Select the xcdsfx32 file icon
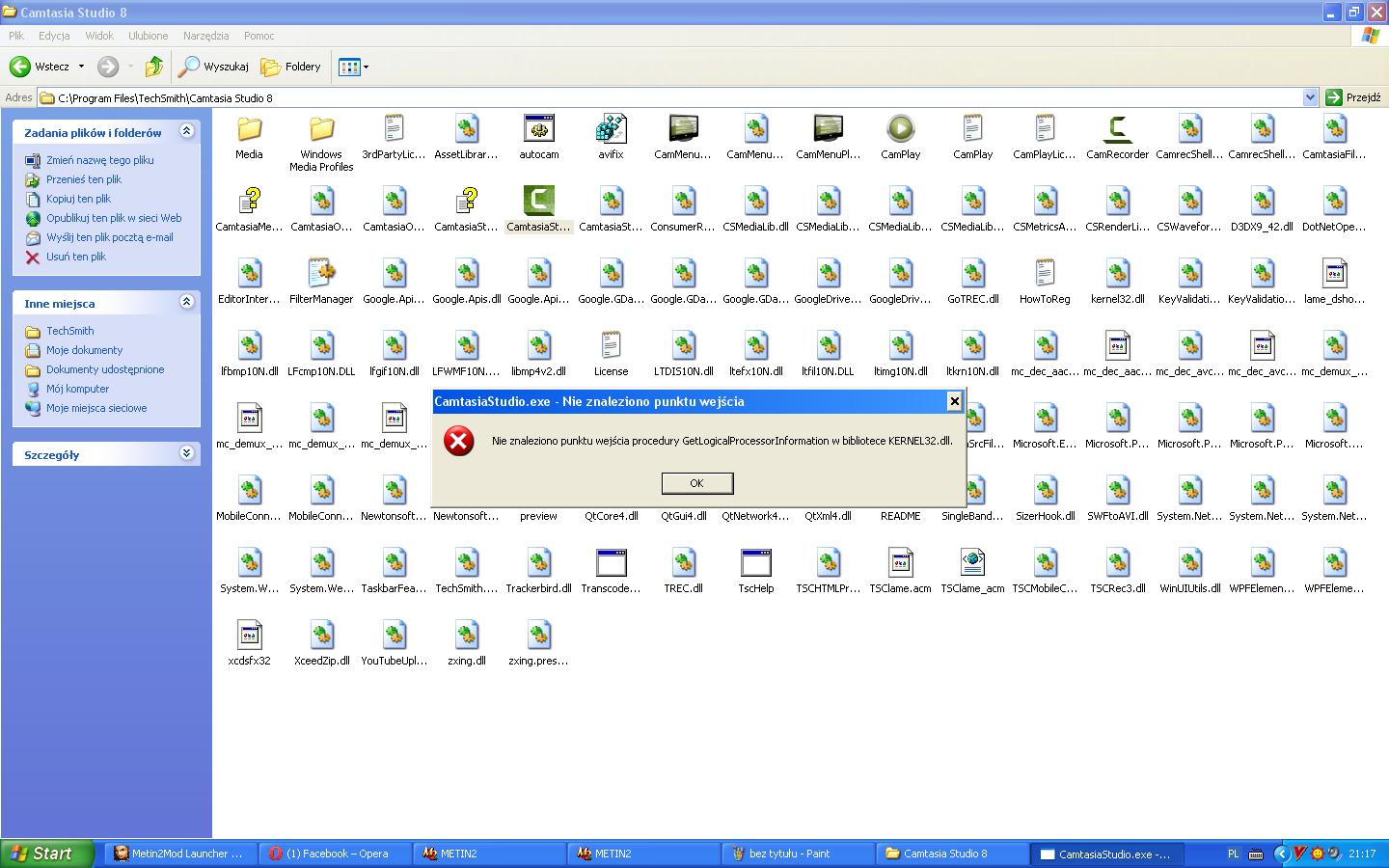 tap(249, 635)
